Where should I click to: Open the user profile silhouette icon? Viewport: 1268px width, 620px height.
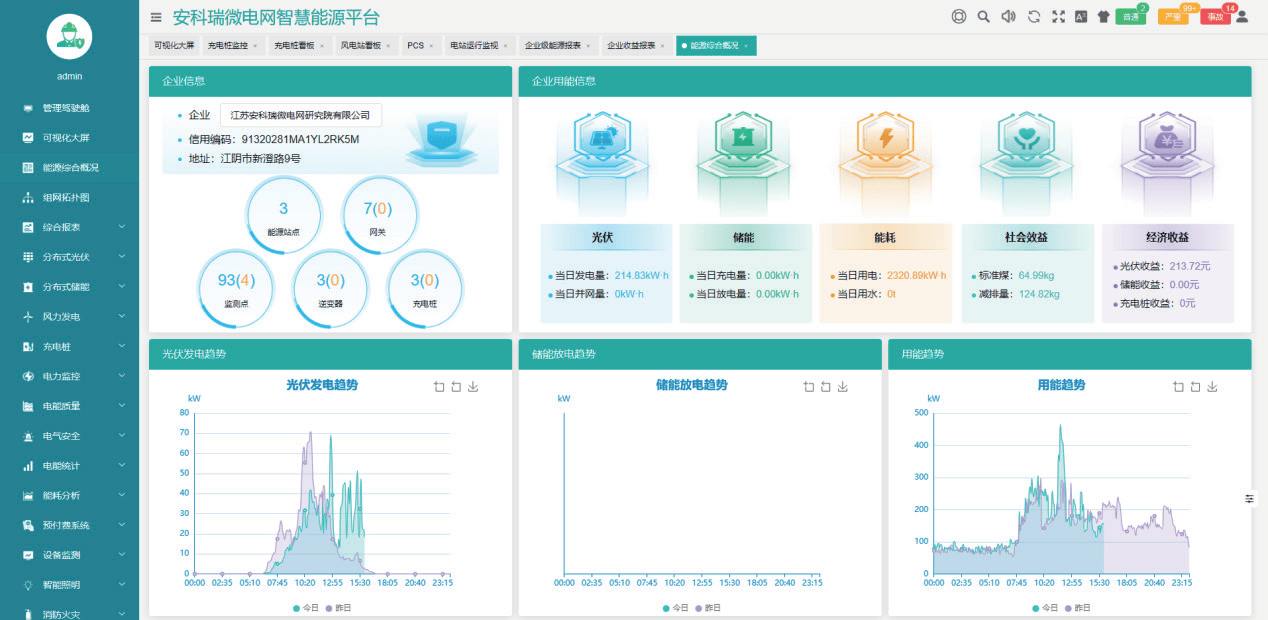(1242, 16)
